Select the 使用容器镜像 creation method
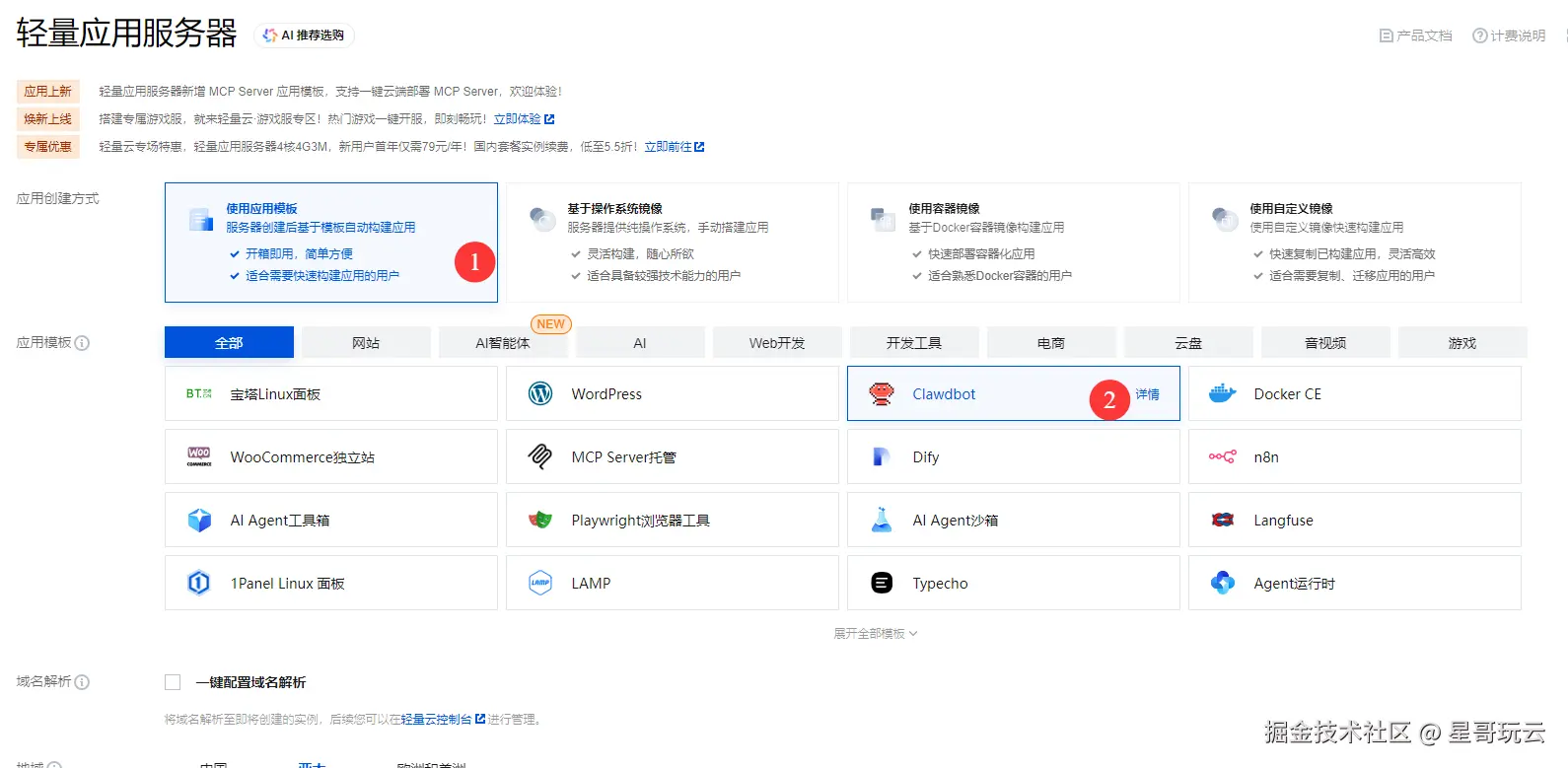This screenshot has width=1568, height=768. [x=1014, y=243]
